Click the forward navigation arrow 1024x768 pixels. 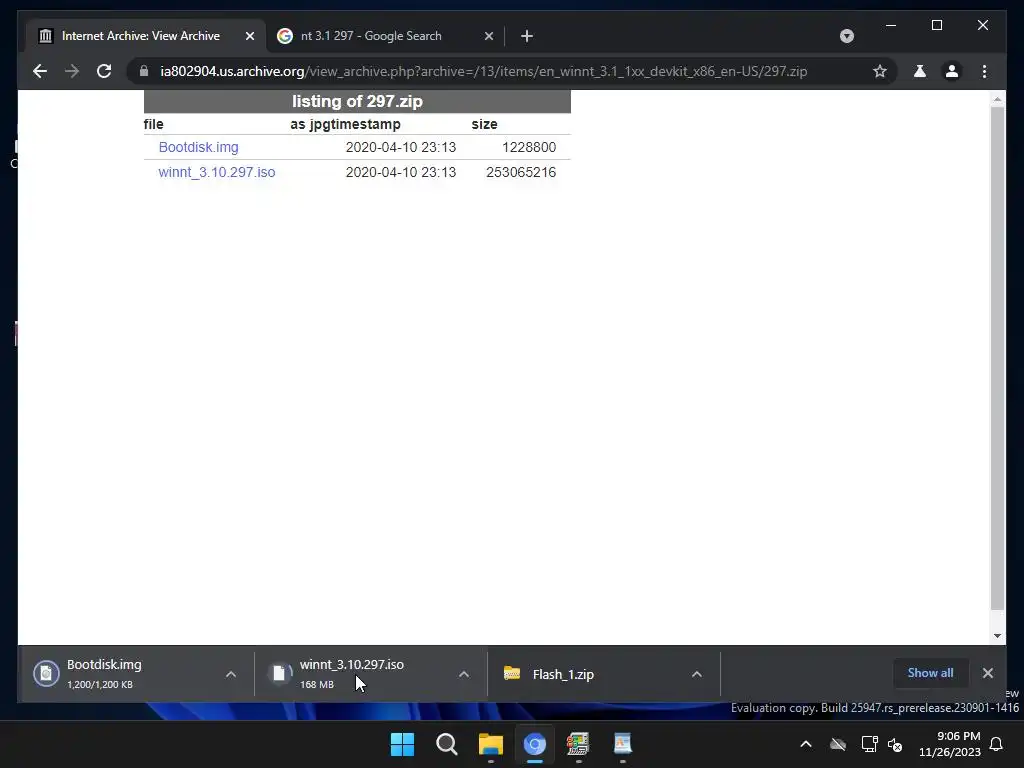[72, 71]
